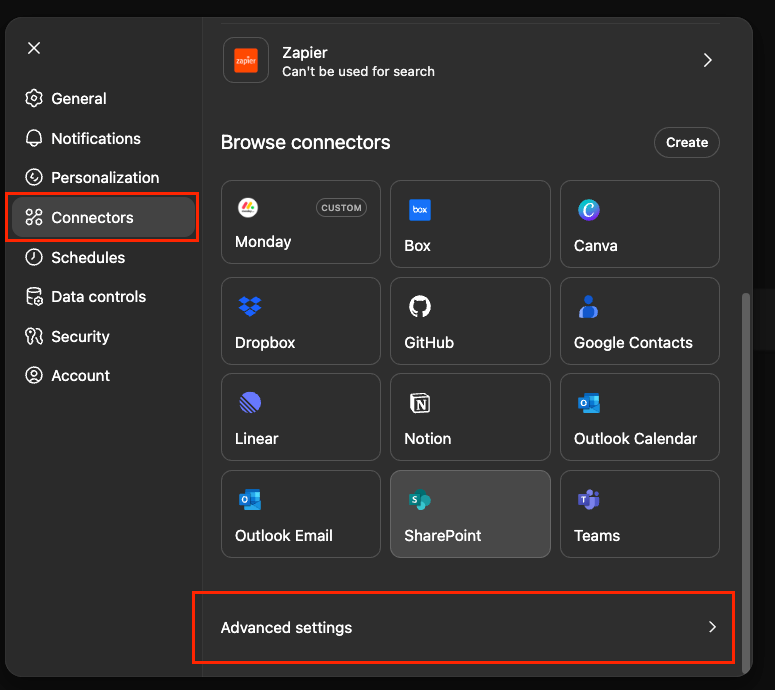Viewport: 775px width, 690px height.
Task: Click the vertical scrollbar thumb
Action: click(746, 482)
